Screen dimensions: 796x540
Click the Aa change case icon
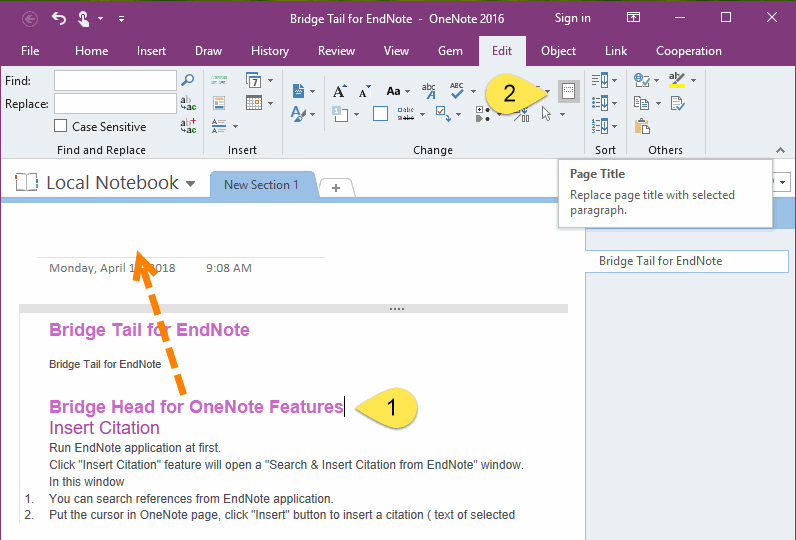pos(393,91)
